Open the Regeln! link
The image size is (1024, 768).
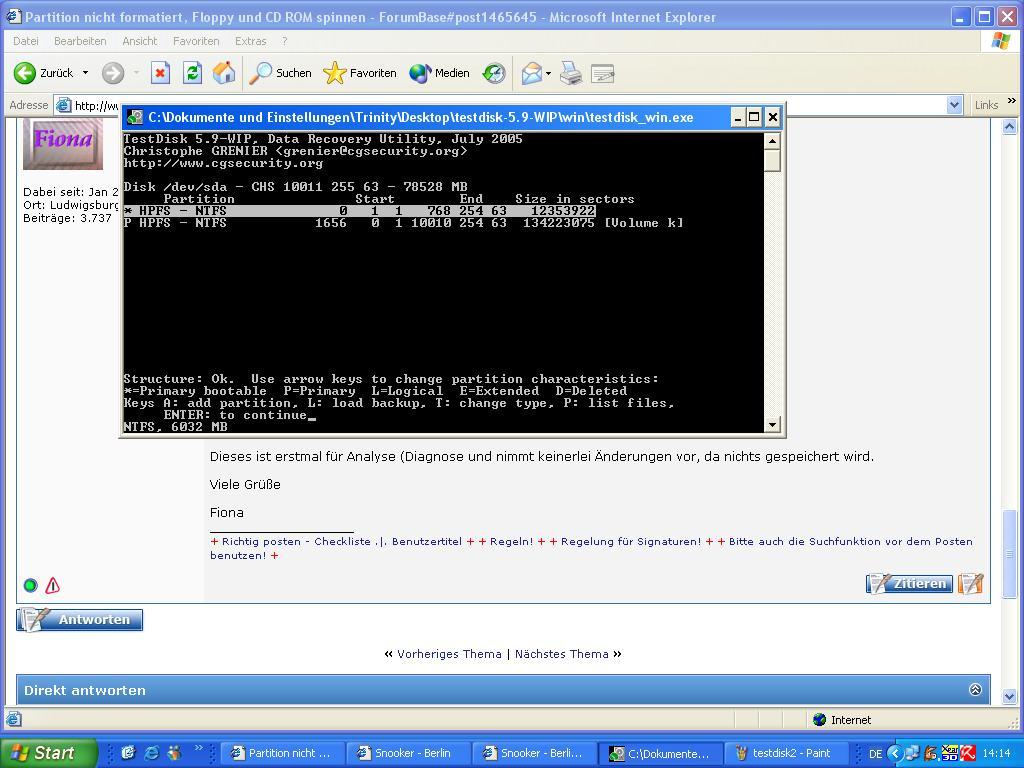pos(511,541)
